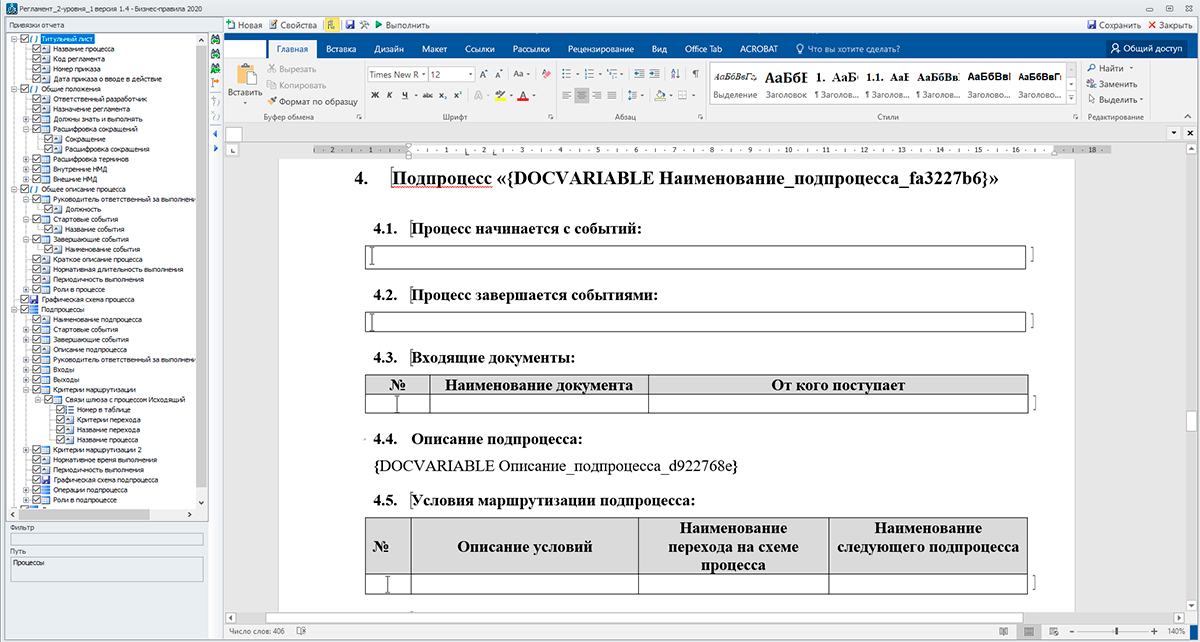
Task: Click the blue right arrow in side toolbar
Action: point(217,148)
